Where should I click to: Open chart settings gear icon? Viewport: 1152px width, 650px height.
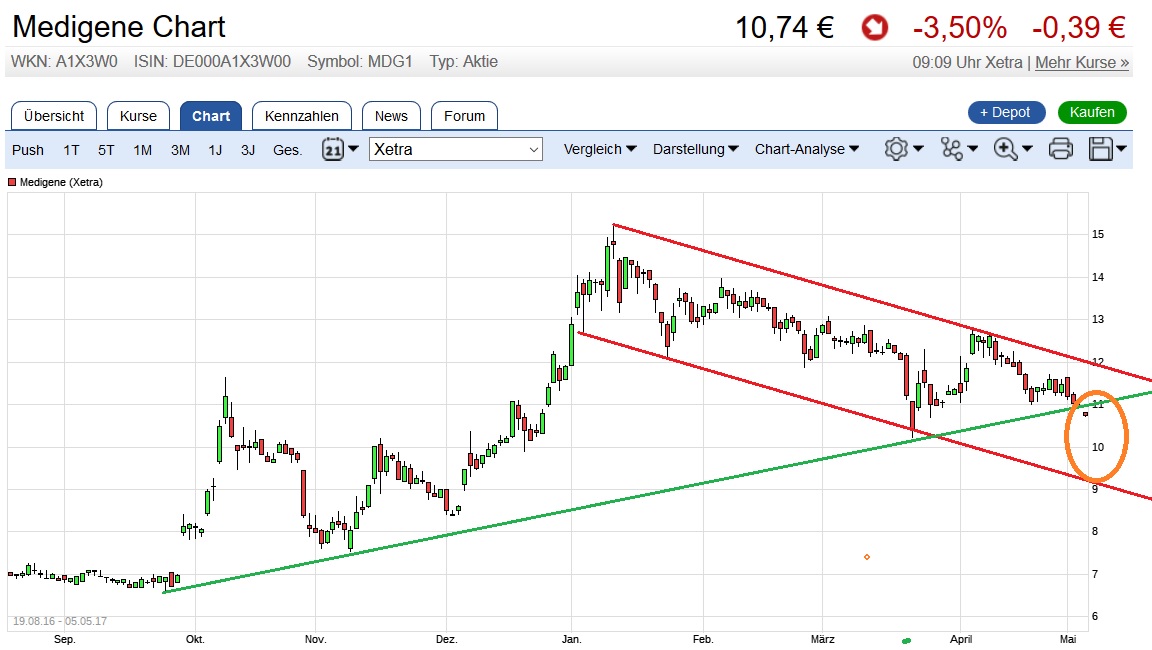click(896, 149)
